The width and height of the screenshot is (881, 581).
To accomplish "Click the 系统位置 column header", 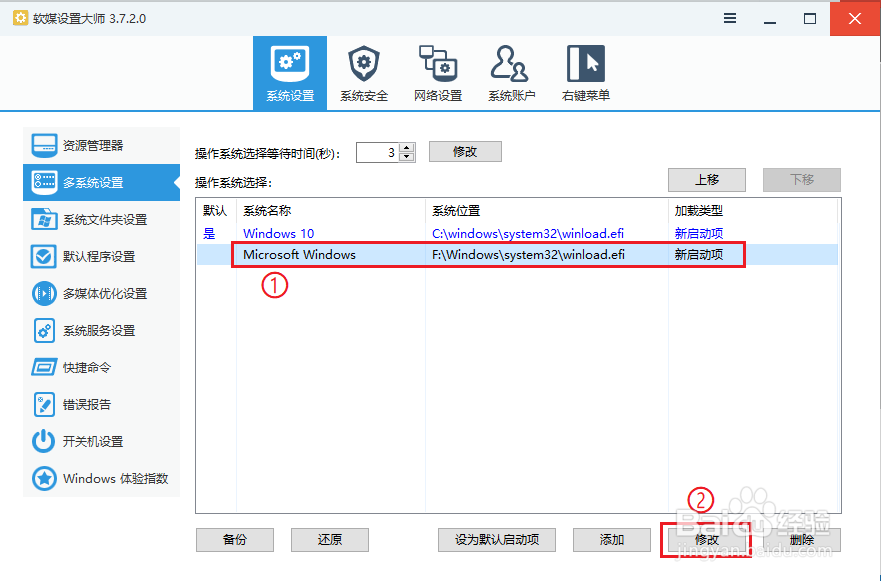I will (x=547, y=211).
